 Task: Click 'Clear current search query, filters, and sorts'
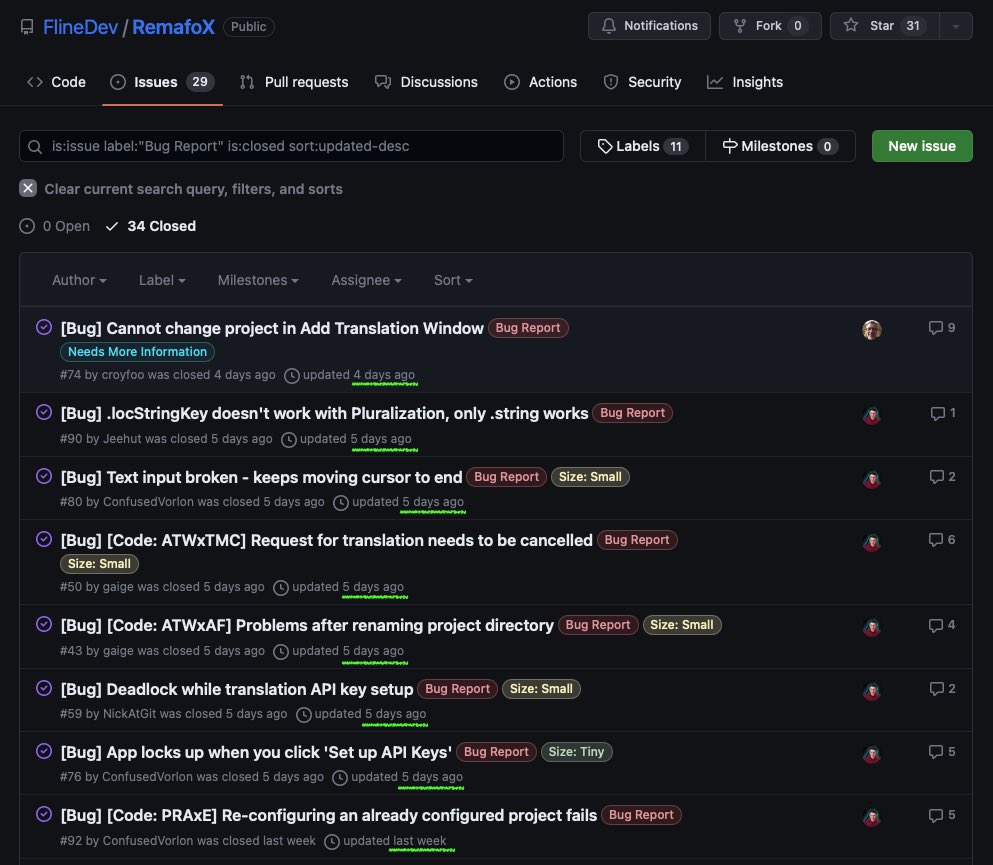click(x=193, y=189)
